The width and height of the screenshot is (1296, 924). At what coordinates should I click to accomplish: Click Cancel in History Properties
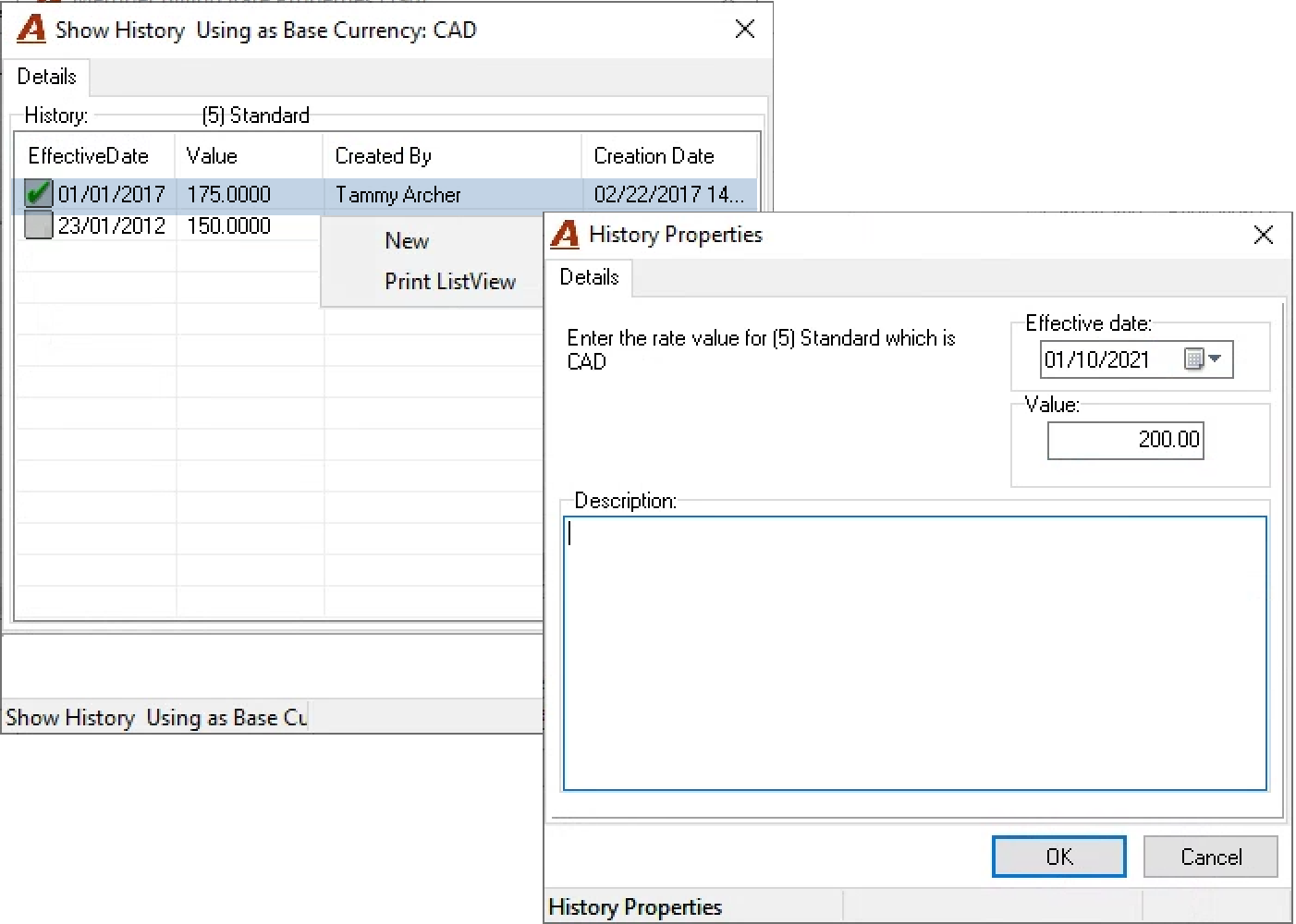pos(1211,857)
